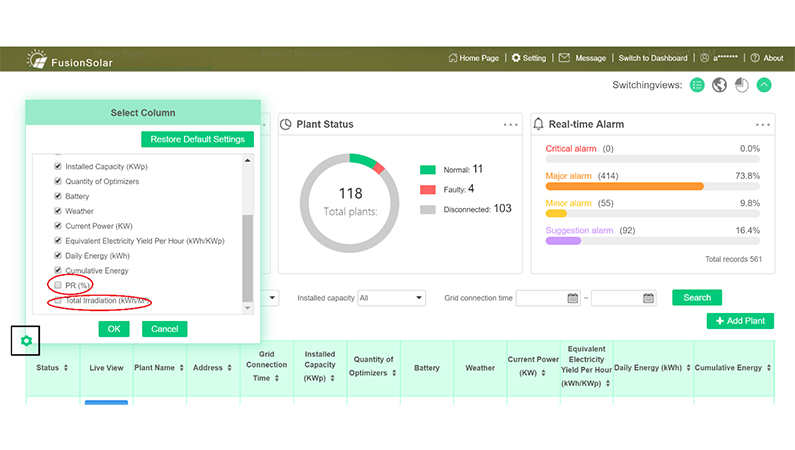Open Setting in the top menu
The width and height of the screenshot is (795, 450).
click(x=529, y=58)
